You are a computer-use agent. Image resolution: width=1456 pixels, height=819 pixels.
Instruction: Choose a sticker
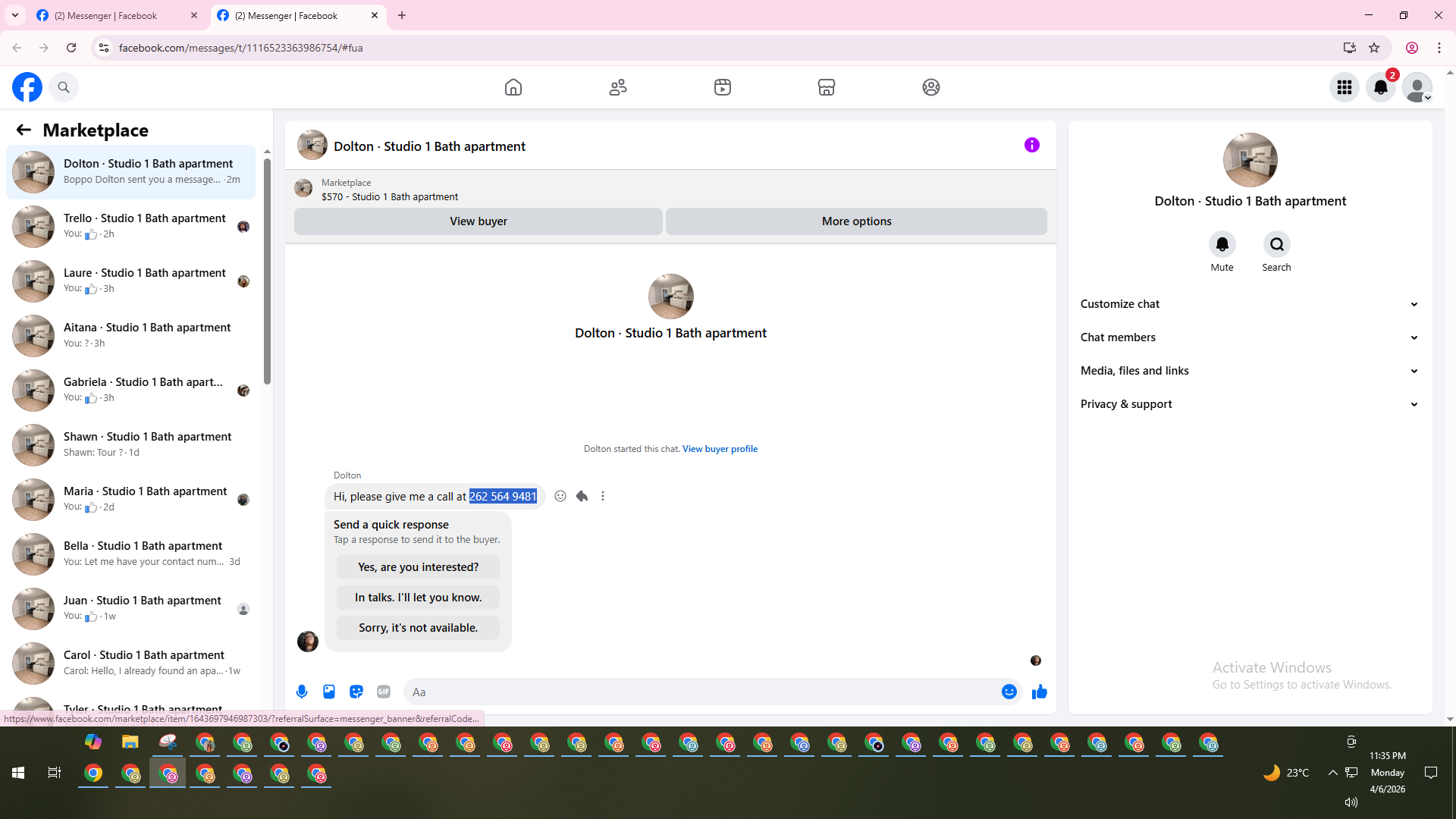(356, 692)
